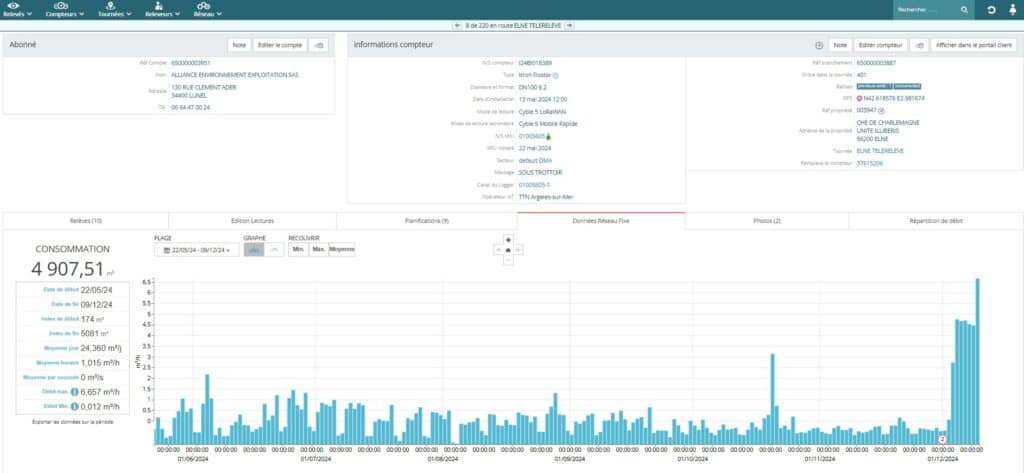Screen dimensions: 1024x473
Task: Click the search magnifier icon
Action: tap(964, 10)
